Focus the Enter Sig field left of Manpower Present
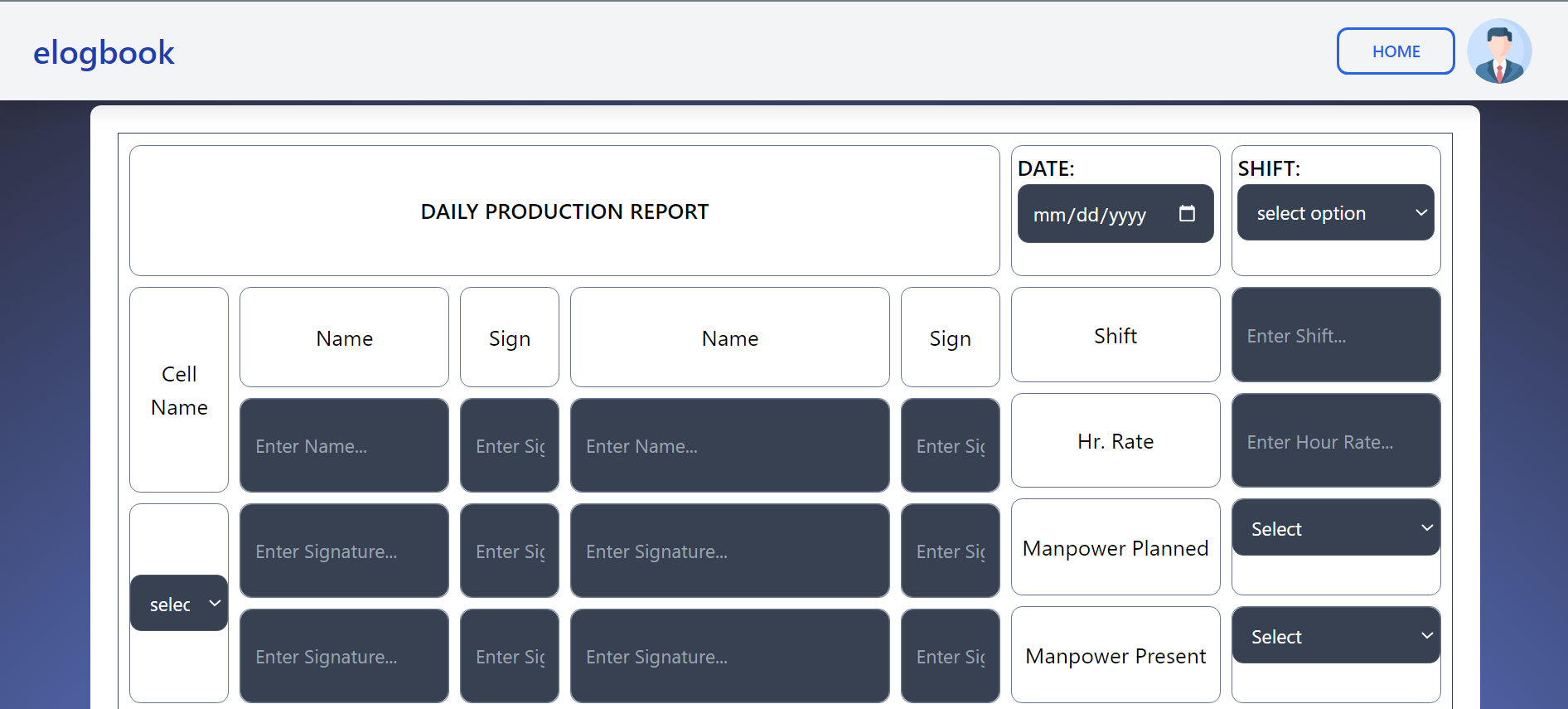The image size is (1568, 709). tap(951, 656)
